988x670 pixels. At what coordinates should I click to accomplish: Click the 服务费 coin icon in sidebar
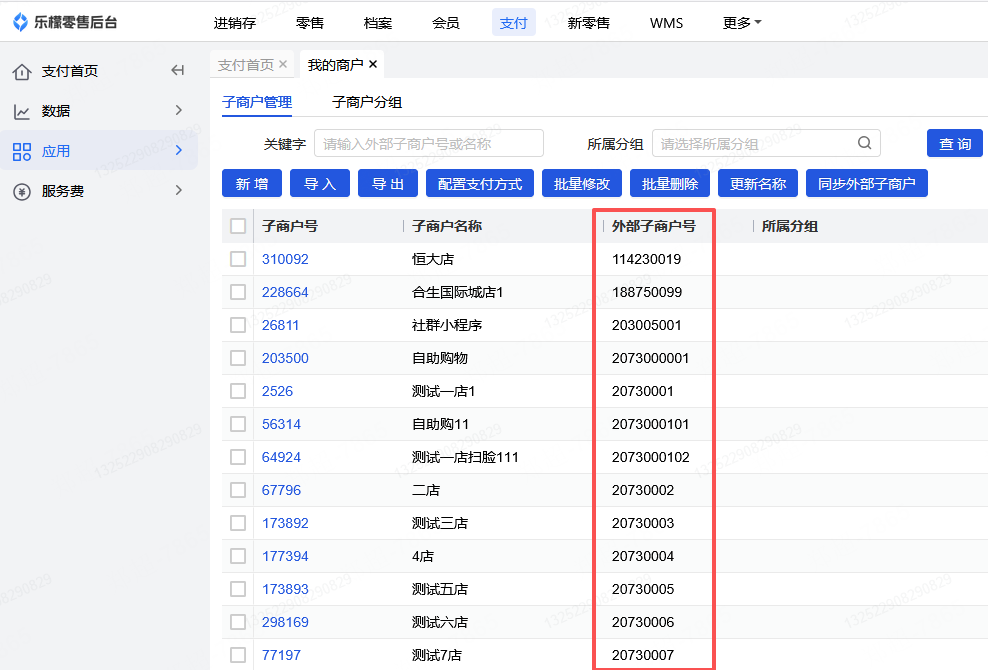pos(22,192)
